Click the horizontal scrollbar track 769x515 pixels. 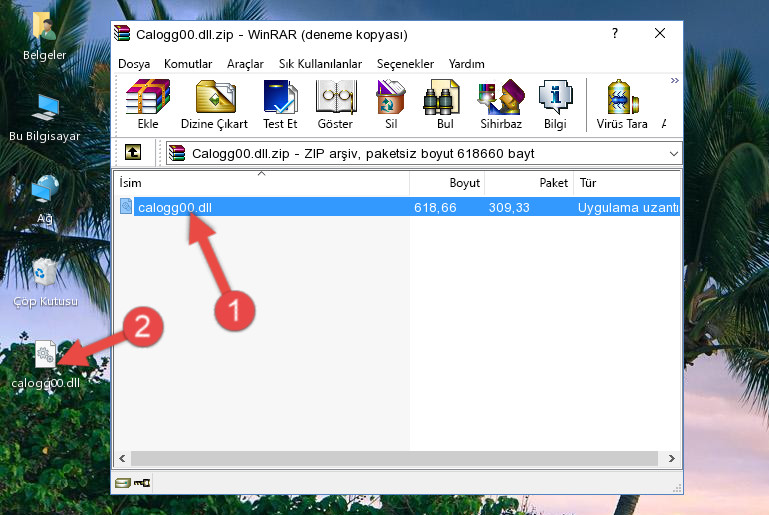point(394,459)
